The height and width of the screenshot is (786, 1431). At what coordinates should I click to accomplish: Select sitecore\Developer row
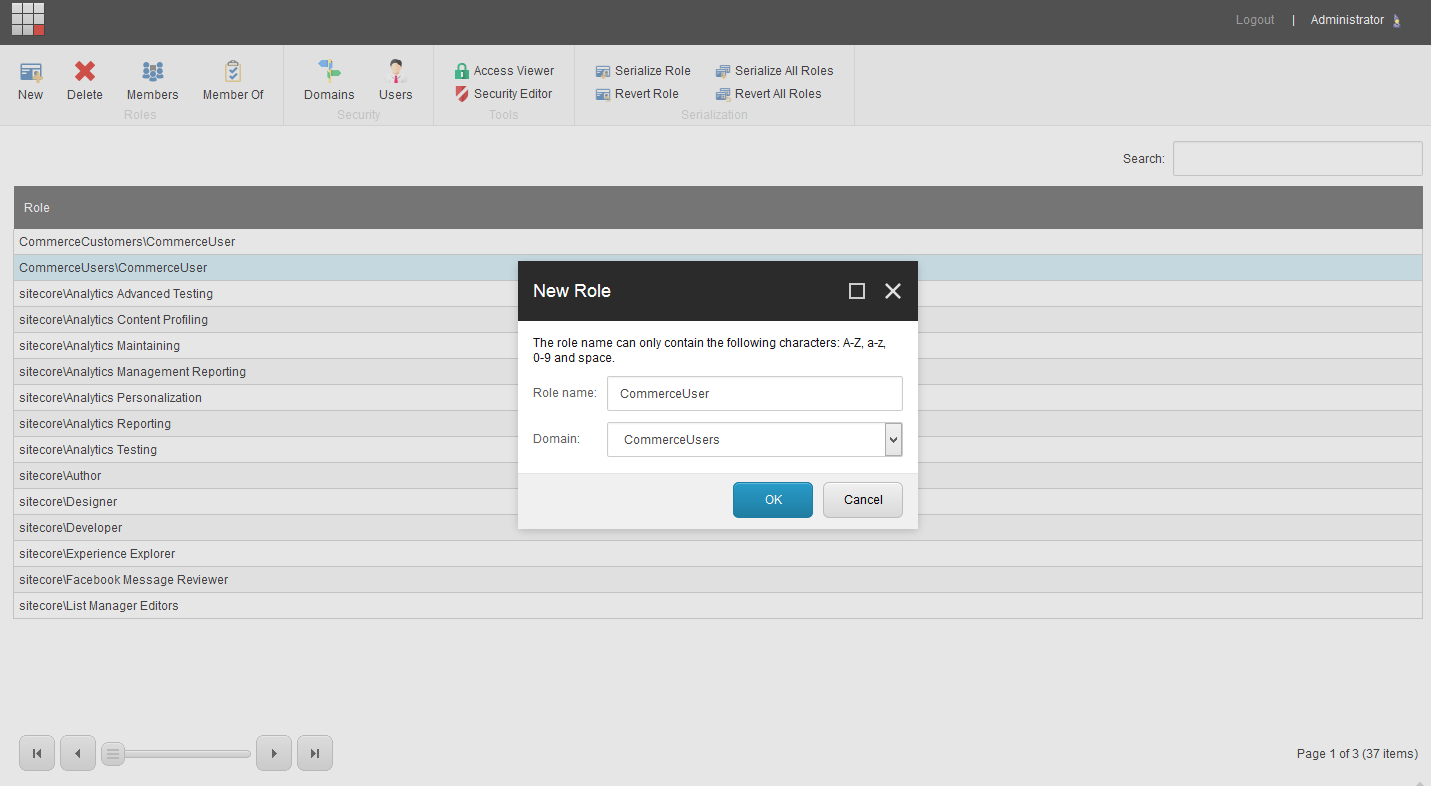click(718, 528)
